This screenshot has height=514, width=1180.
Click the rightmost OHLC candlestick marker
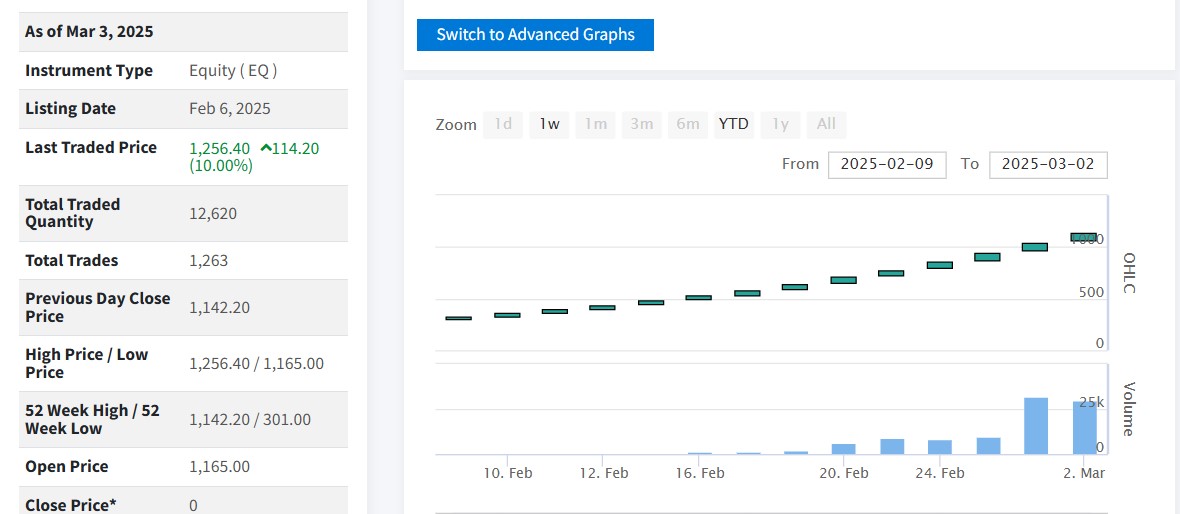[1083, 237]
